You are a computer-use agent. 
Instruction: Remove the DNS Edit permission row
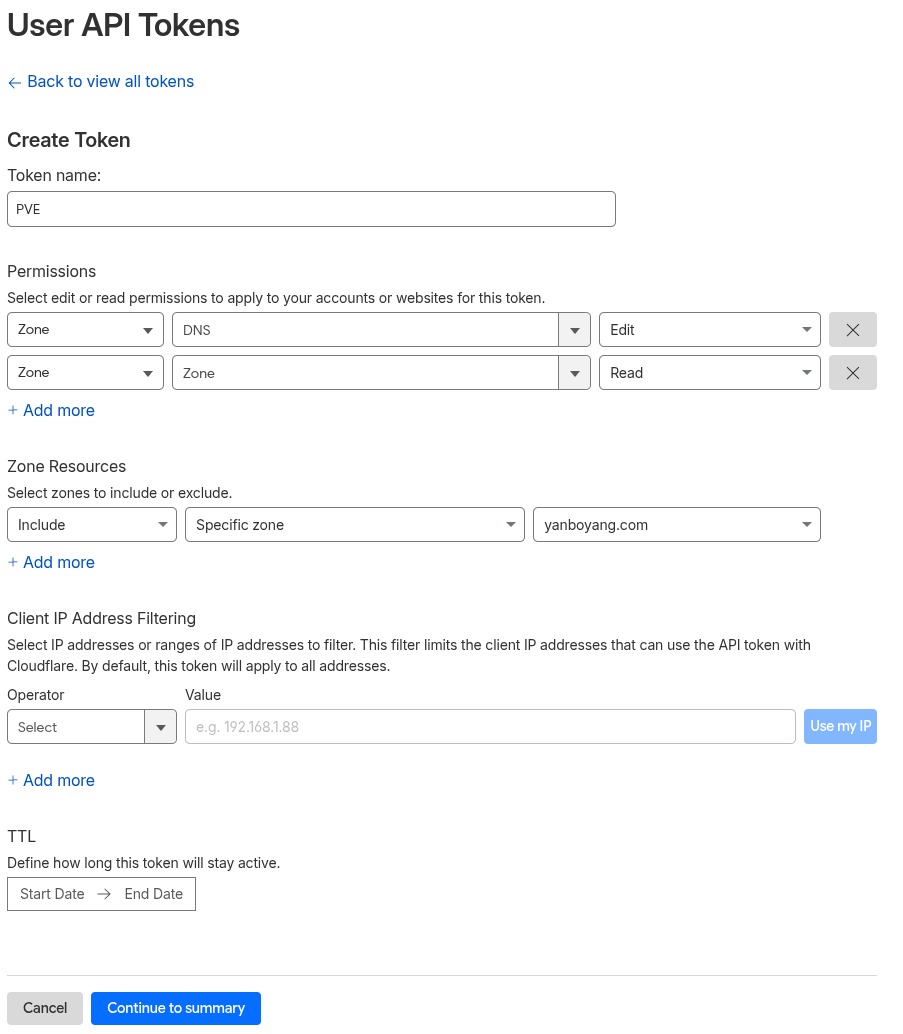click(x=852, y=330)
